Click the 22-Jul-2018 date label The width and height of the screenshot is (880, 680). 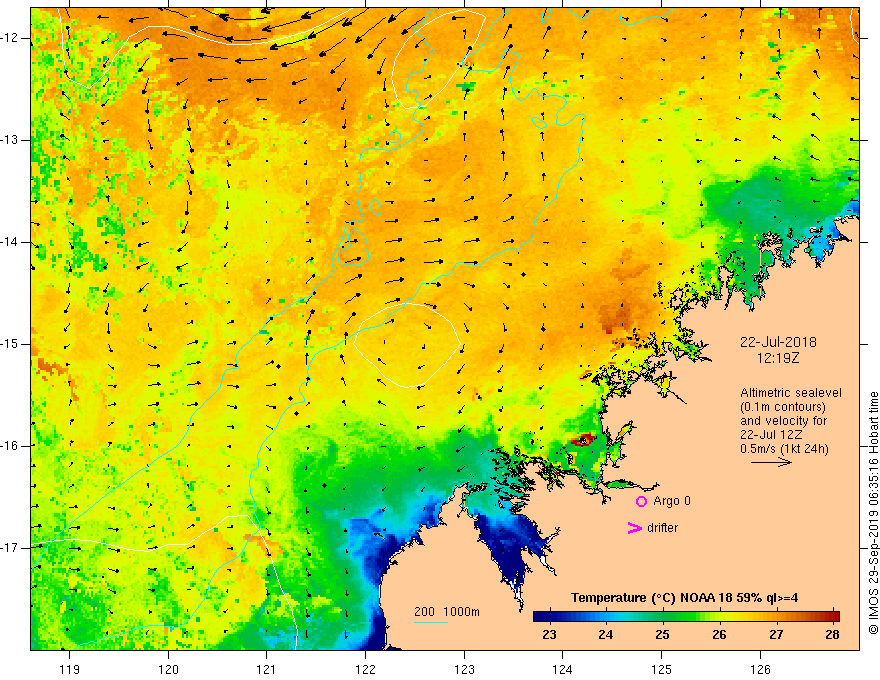click(778, 342)
